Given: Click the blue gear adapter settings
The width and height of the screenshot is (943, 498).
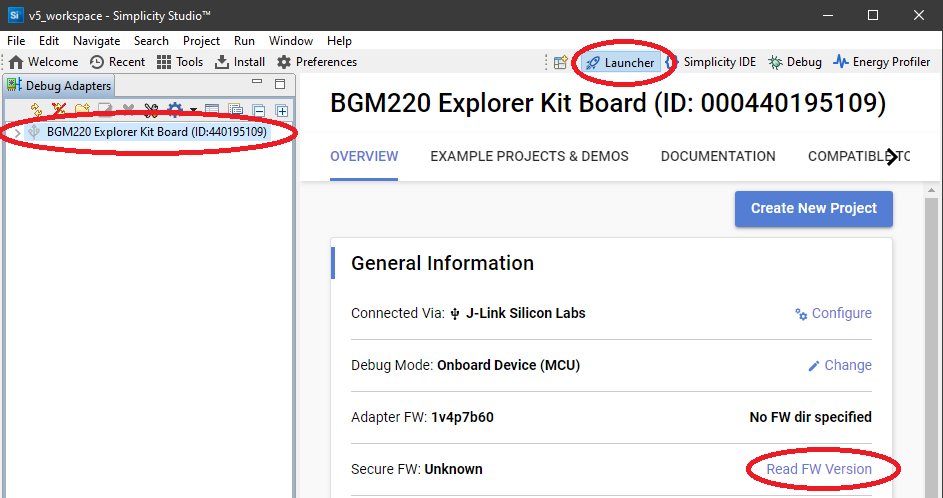Looking at the screenshot, I should pos(174,109).
